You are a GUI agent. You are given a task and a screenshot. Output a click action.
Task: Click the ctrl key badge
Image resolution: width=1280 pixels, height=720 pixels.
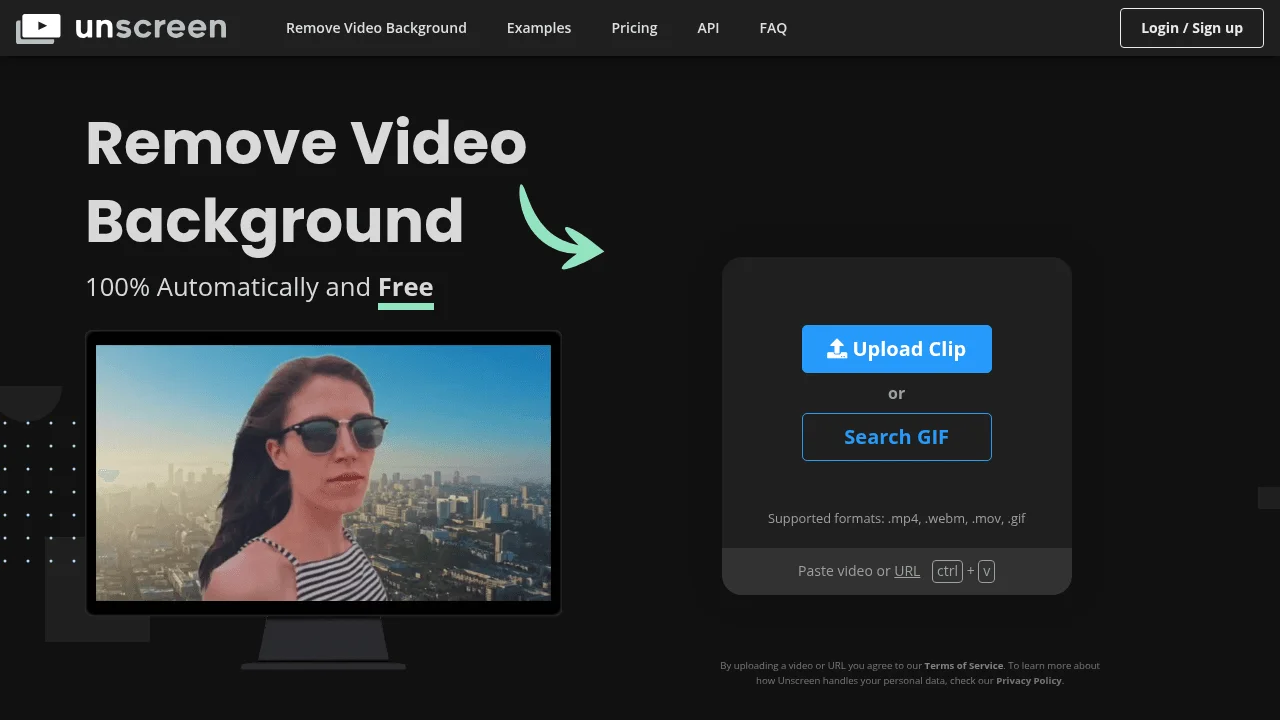947,571
